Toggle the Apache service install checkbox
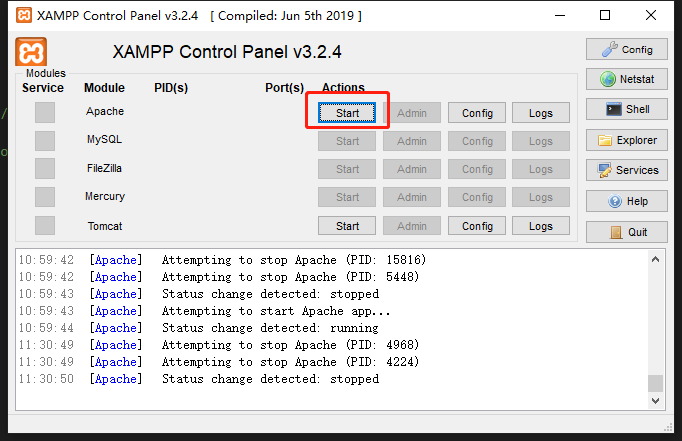Screen dimensions: 682x441 [45, 112]
